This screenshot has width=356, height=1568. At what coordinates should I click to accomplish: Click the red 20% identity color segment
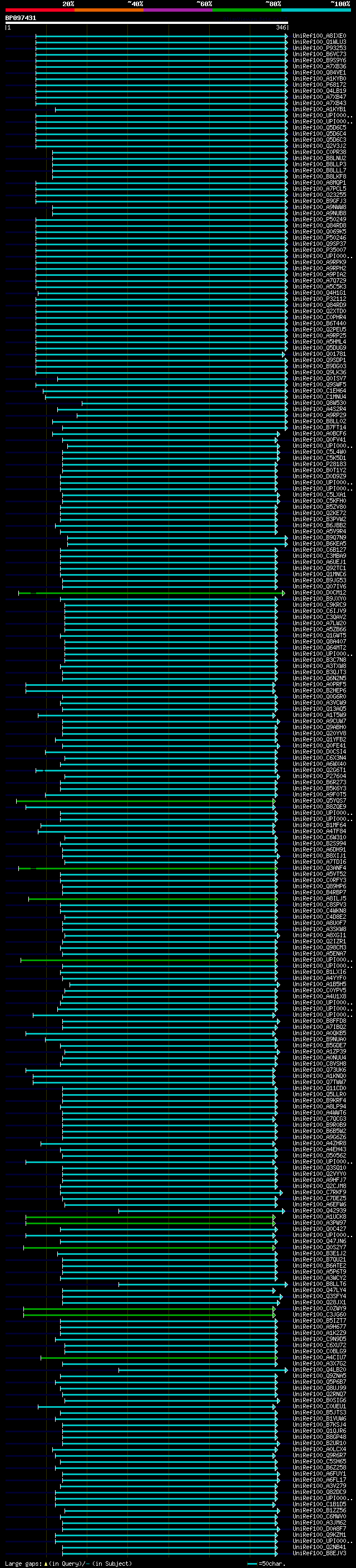click(39, 10)
